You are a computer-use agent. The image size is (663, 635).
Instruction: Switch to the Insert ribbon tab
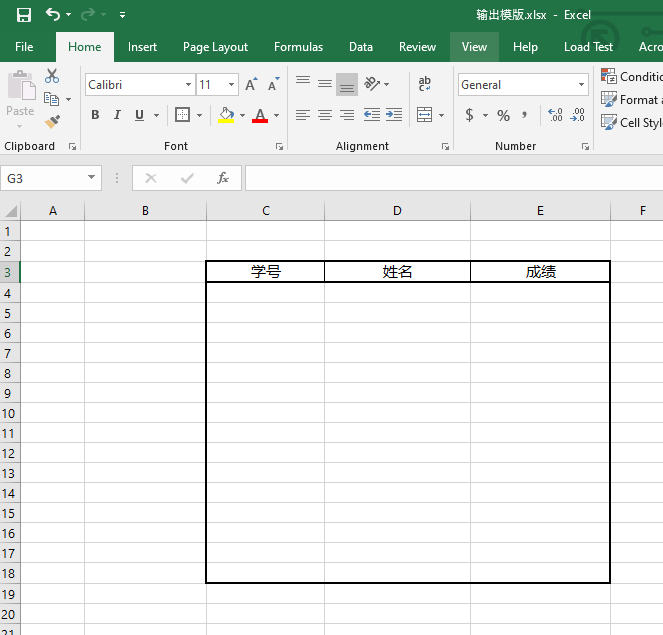tap(142, 47)
